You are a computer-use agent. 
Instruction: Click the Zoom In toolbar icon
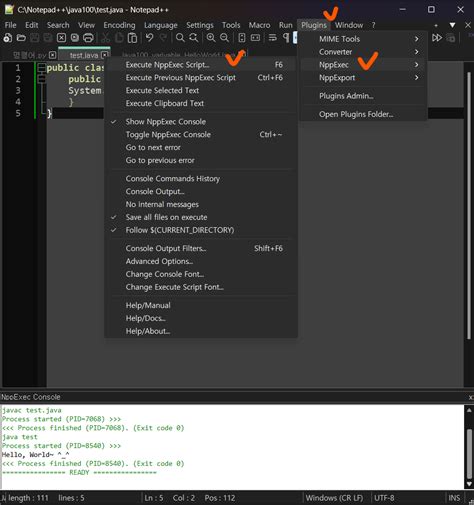point(211,38)
